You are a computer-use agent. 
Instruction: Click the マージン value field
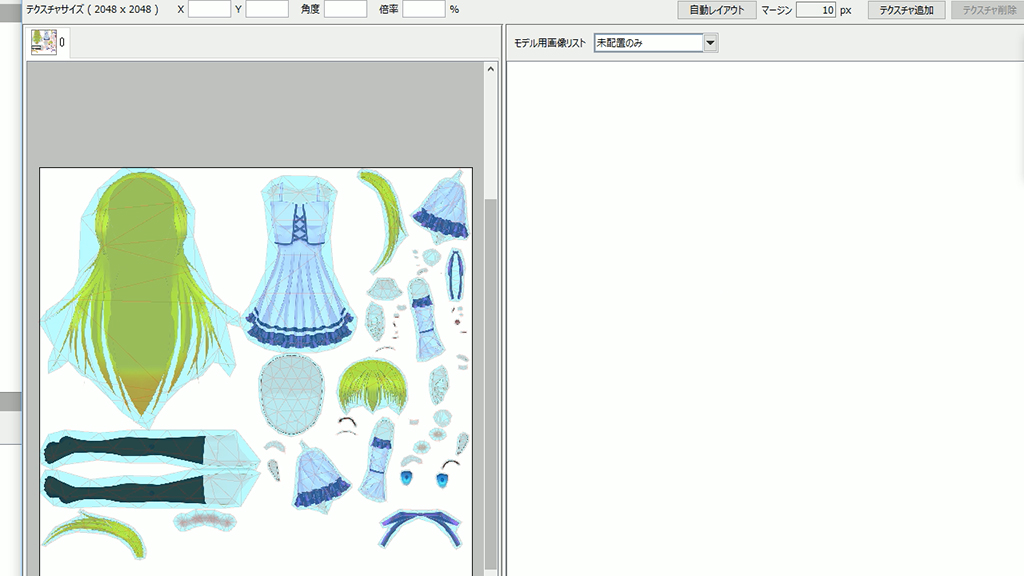pyautogui.click(x=815, y=10)
